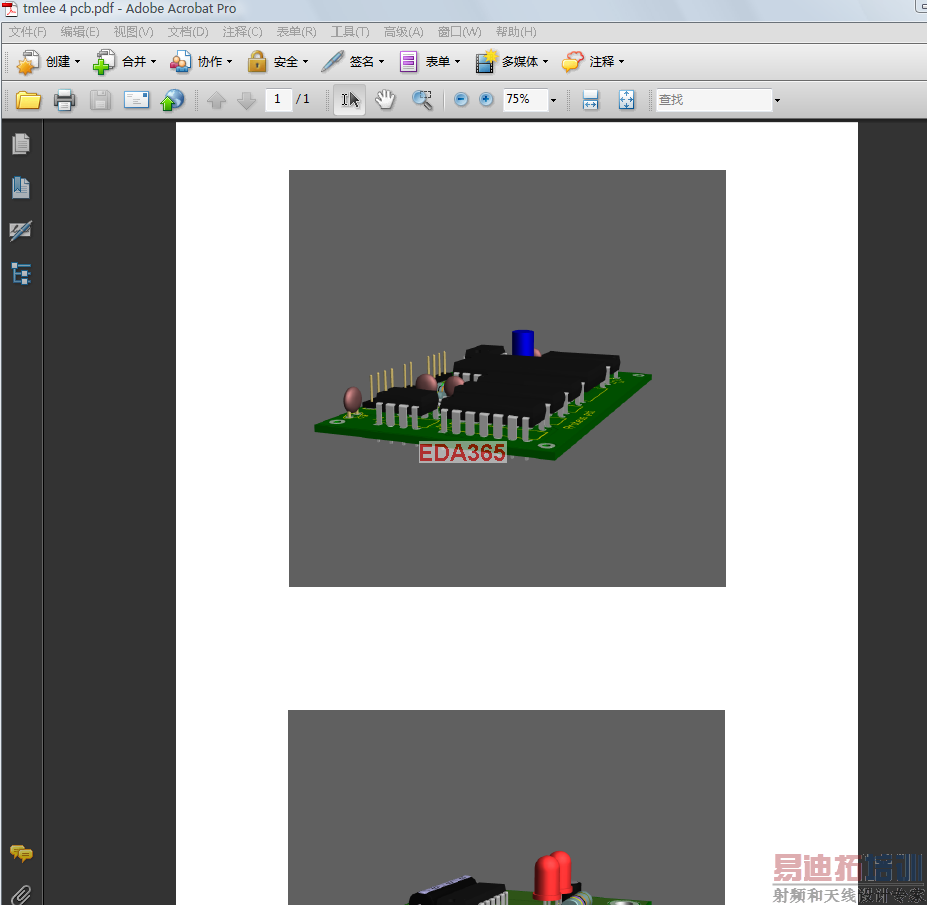Go to previous page arrow
927x905 pixels.
point(216,100)
